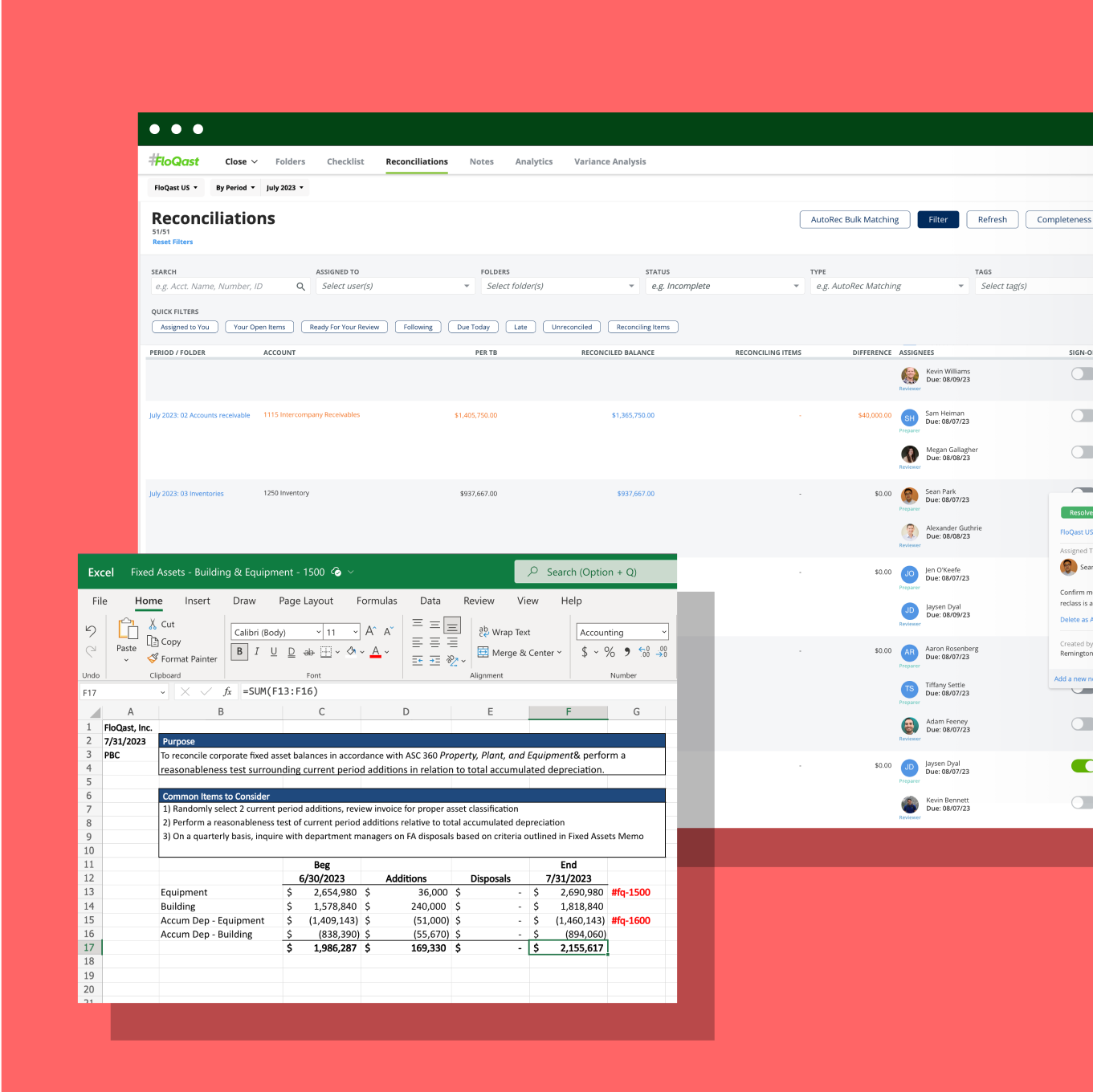The width and height of the screenshot is (1093, 1092).
Task: Open the Checklist tab in FloQast
Action: click(345, 162)
